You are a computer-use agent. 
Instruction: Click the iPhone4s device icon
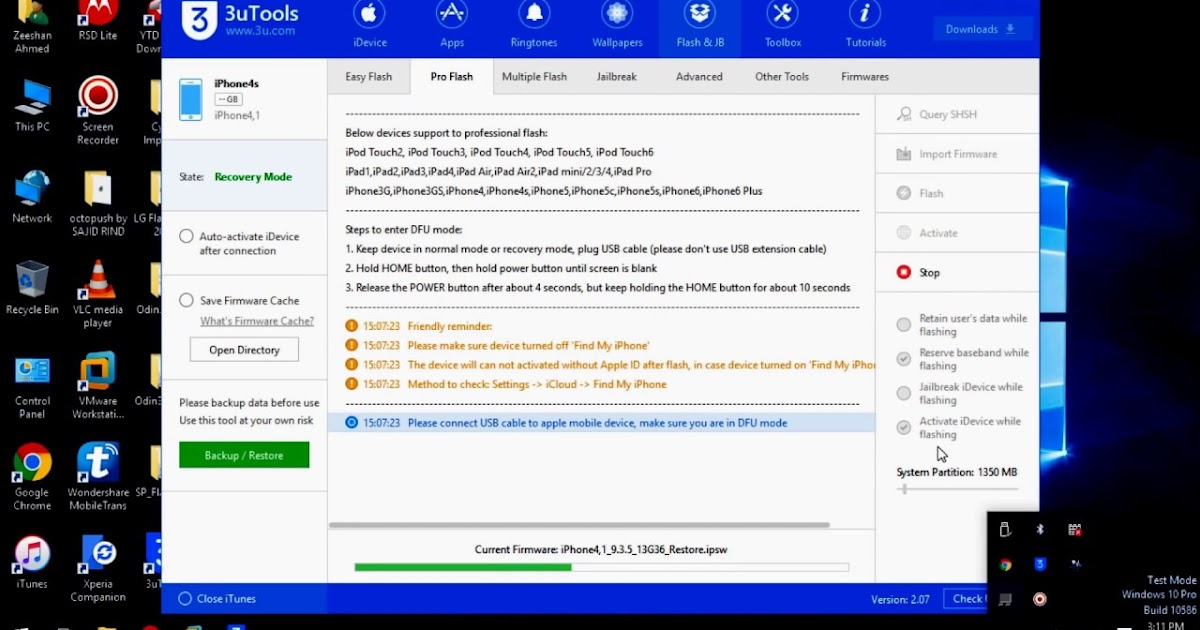[x=190, y=100]
